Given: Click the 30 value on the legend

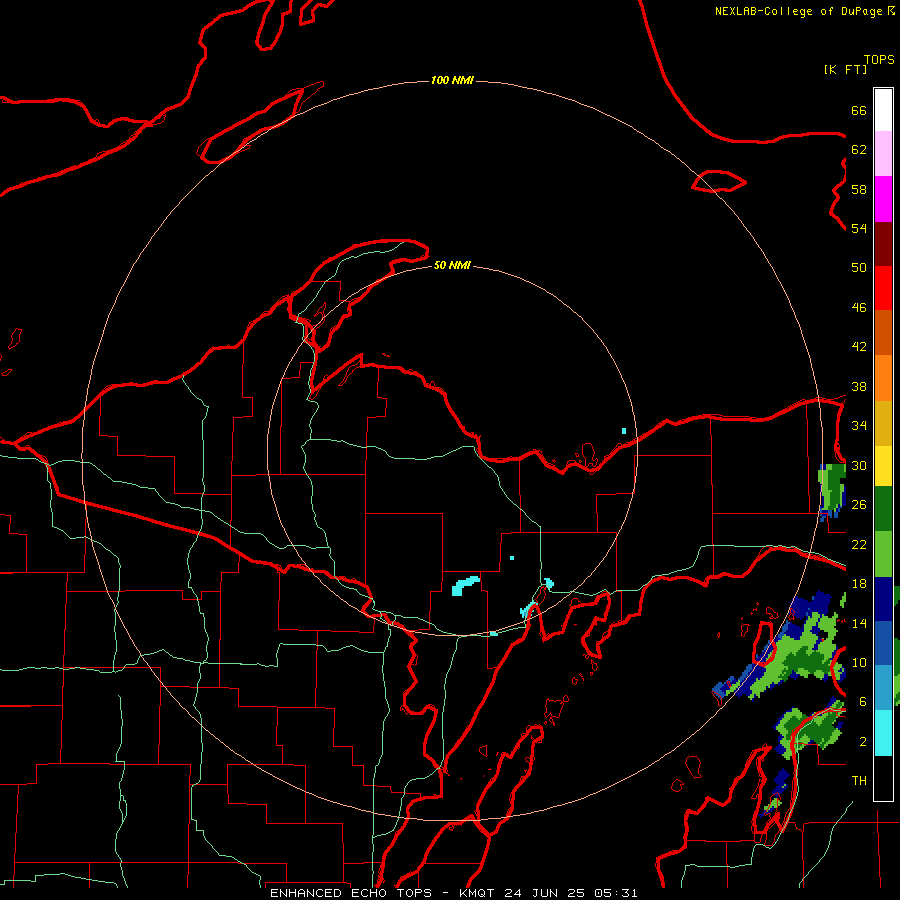Looking at the screenshot, I should click(x=859, y=465).
